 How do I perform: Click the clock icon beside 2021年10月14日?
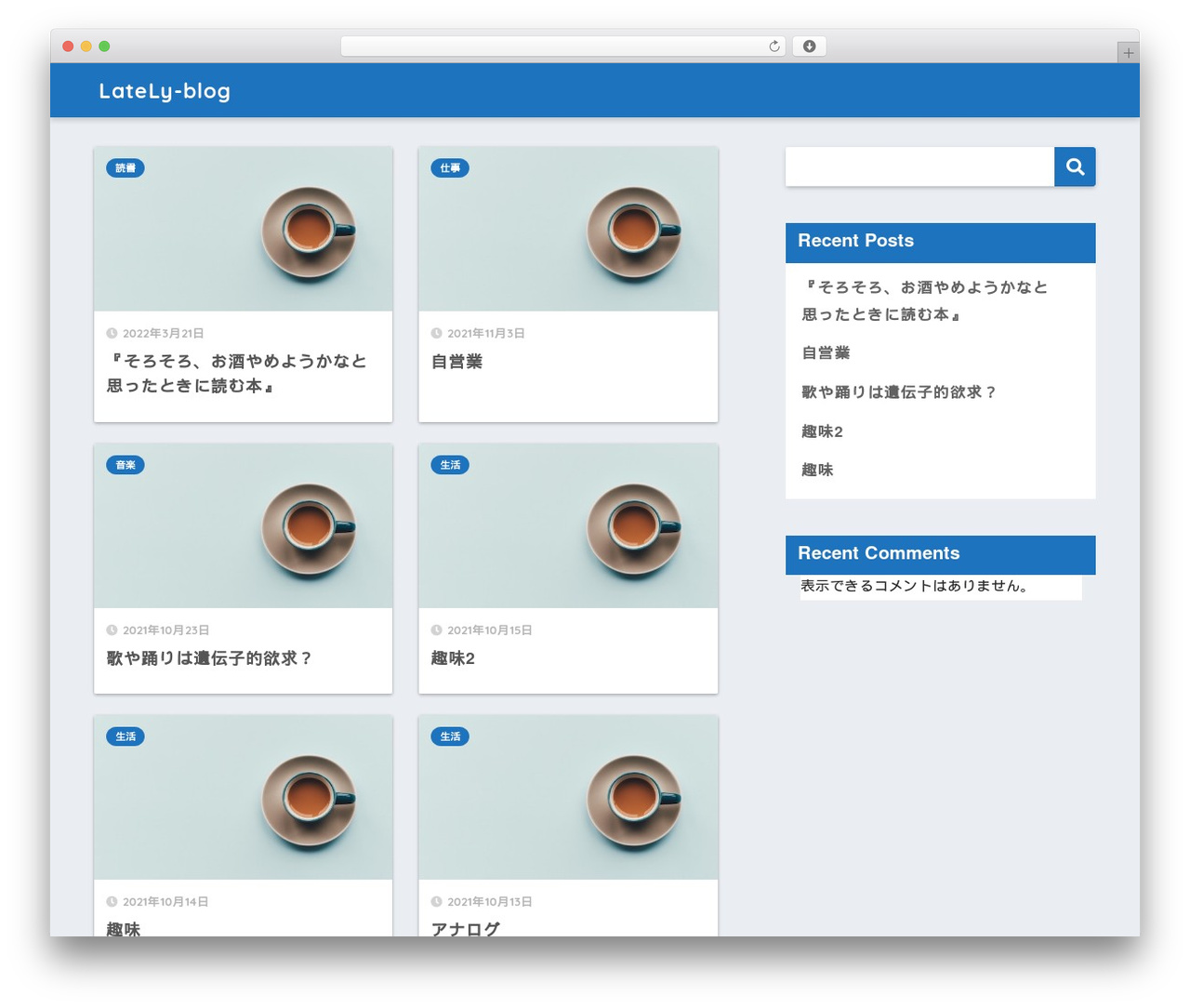tap(112, 901)
